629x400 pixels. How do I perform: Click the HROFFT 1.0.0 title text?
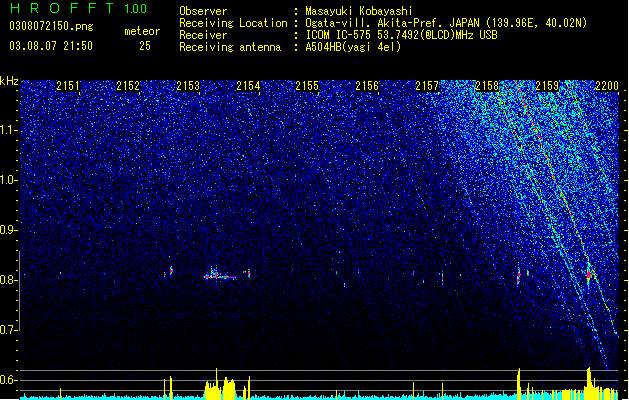78,8
